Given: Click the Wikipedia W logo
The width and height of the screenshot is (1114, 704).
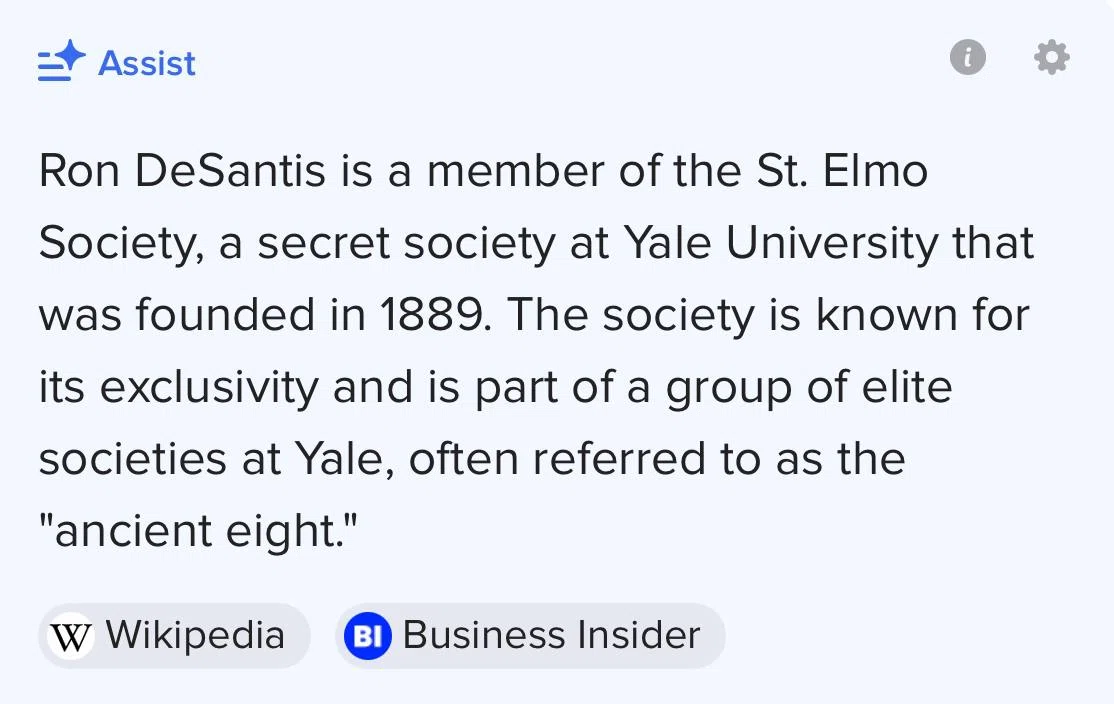Looking at the screenshot, I should pos(71,636).
